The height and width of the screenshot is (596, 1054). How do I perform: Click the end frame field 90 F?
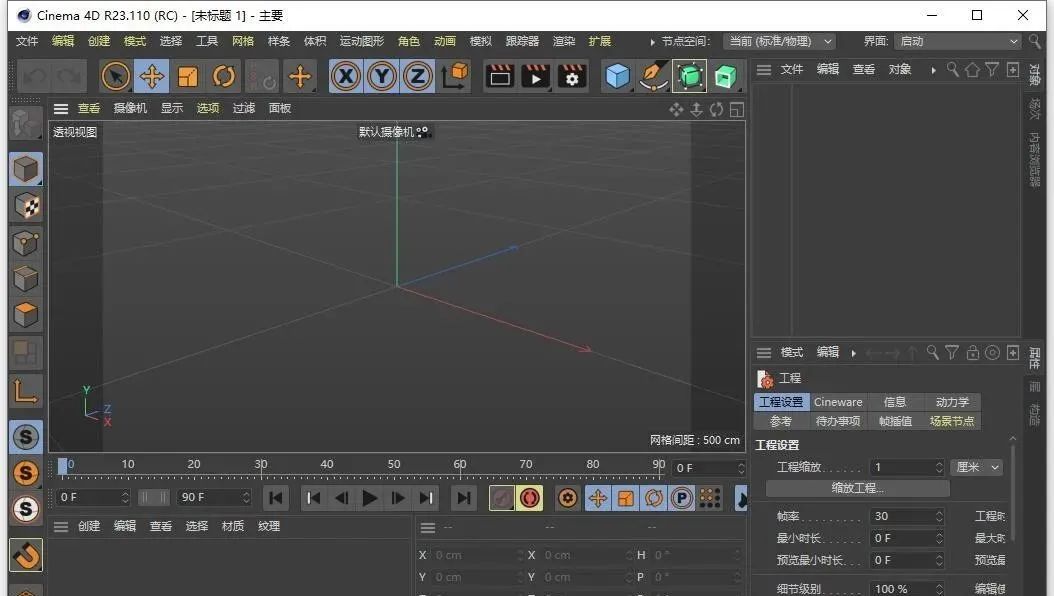click(x=213, y=497)
